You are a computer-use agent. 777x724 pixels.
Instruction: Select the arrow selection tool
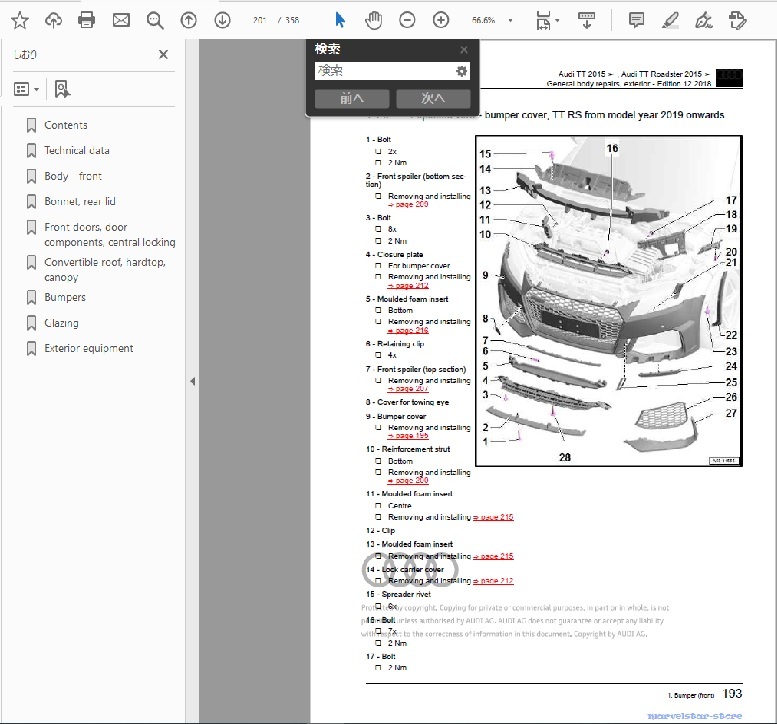coord(340,20)
